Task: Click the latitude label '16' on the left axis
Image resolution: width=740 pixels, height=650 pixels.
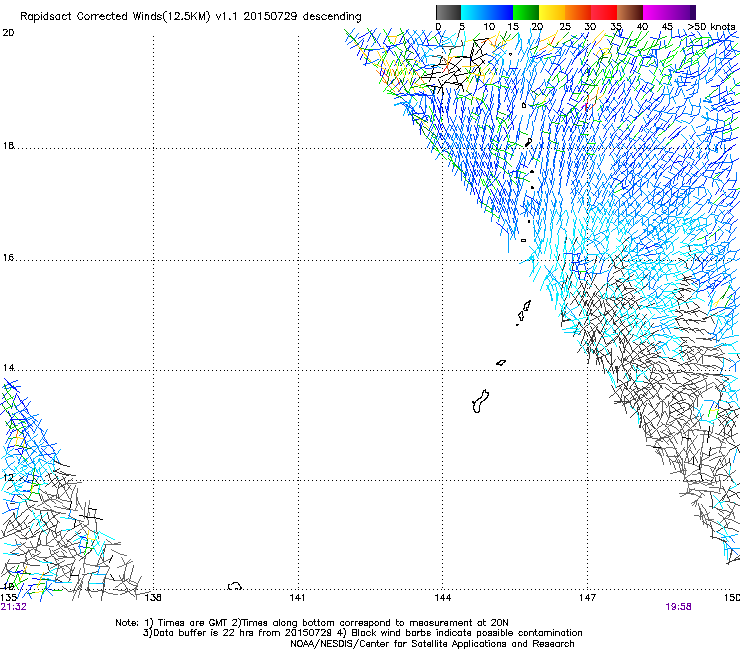Action: point(8,257)
